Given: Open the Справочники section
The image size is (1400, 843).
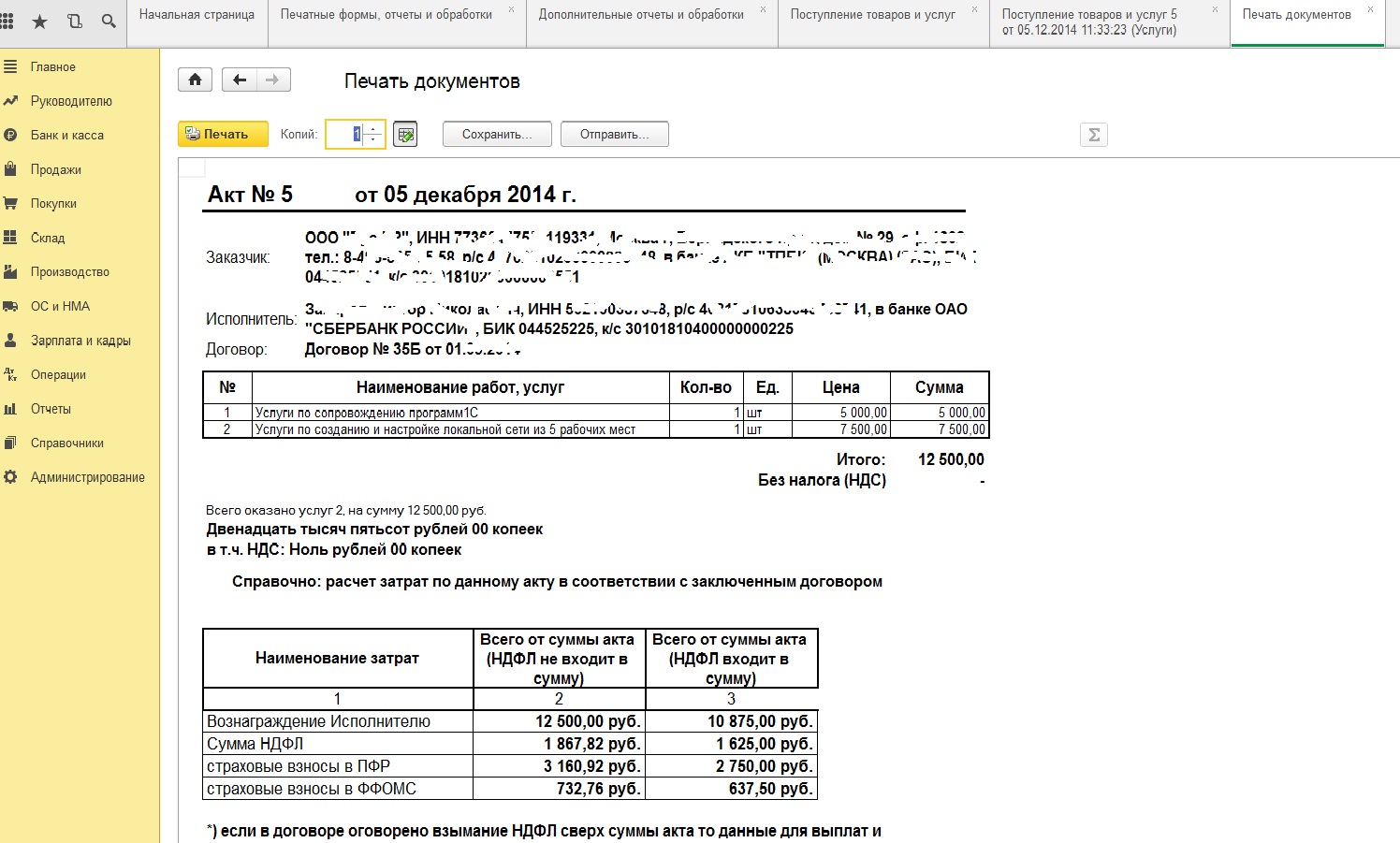Looking at the screenshot, I should (x=66, y=443).
